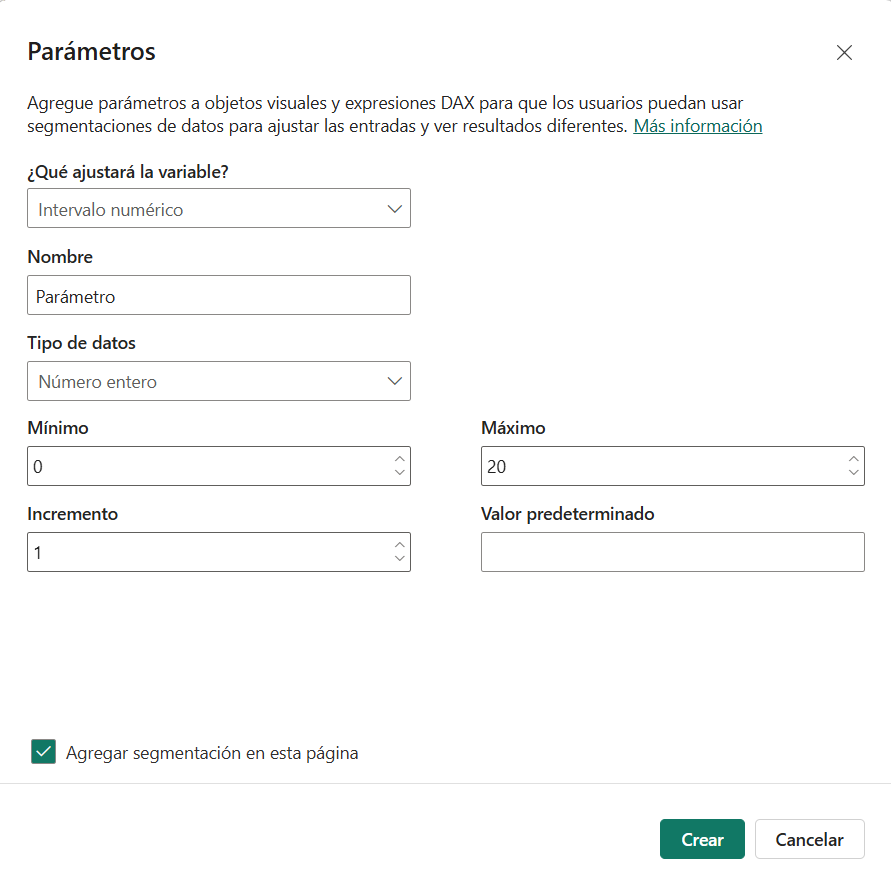This screenshot has width=891, height=885.
Task: Decrease the Mínimo value with down arrow
Action: pyautogui.click(x=399, y=472)
